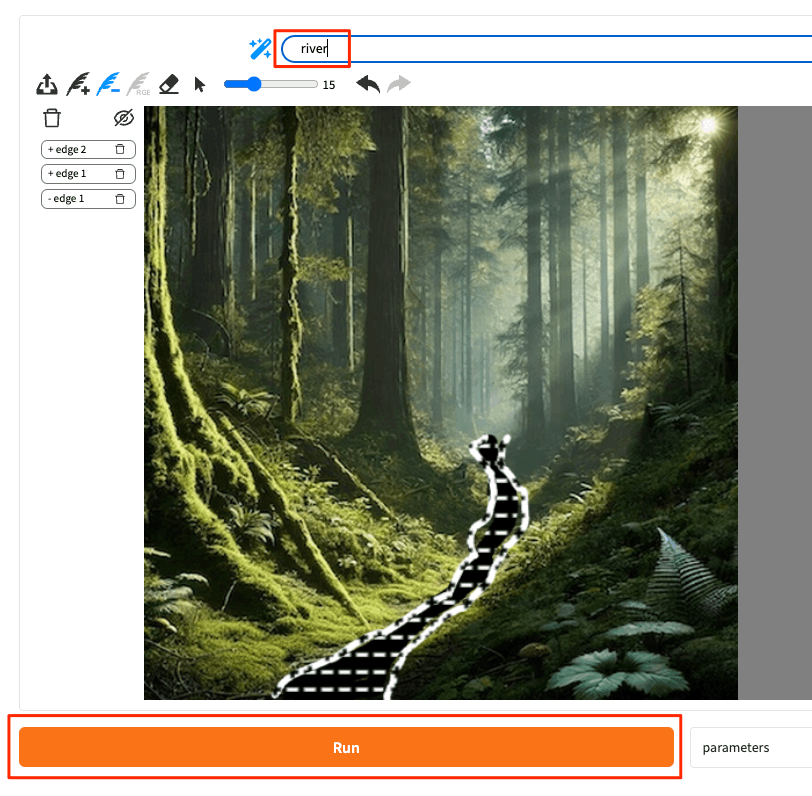Viewport: 812px width, 796px height.
Task: Click the forest image canvas
Action: pyautogui.click(x=441, y=403)
